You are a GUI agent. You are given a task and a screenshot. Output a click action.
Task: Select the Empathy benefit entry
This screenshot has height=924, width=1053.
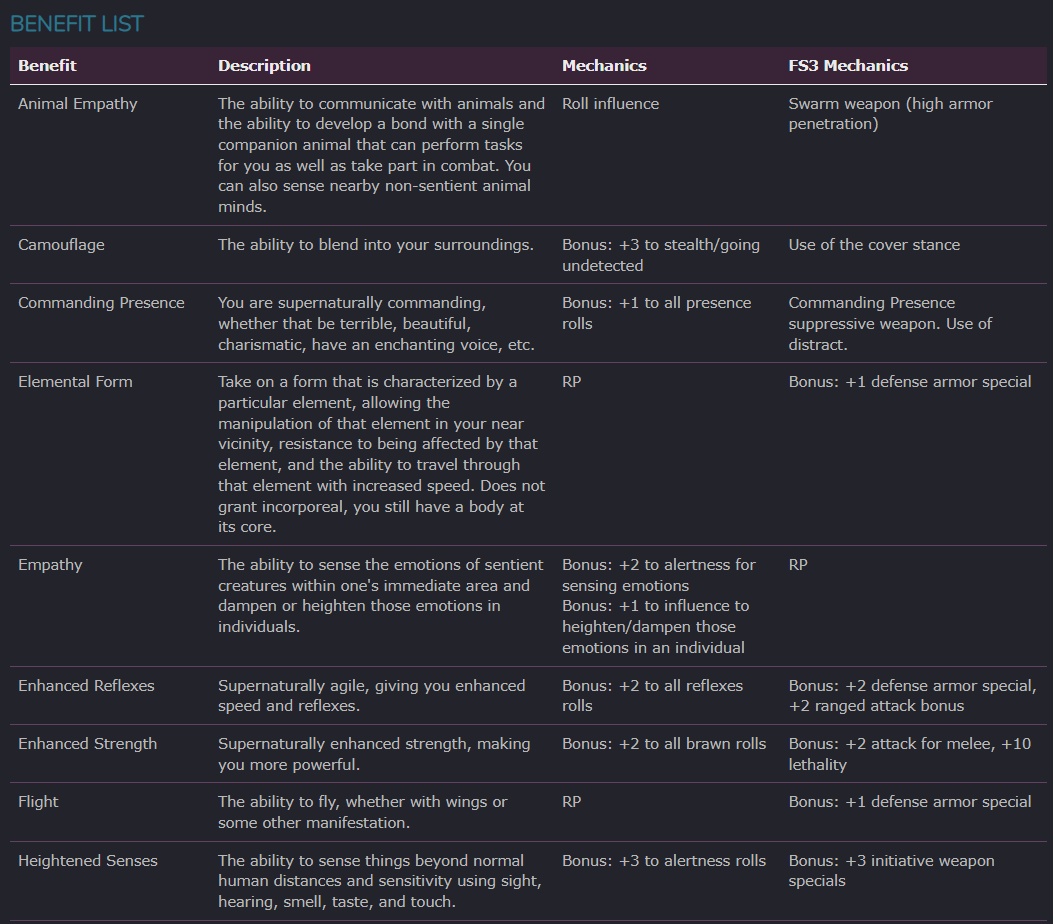[x=50, y=564]
